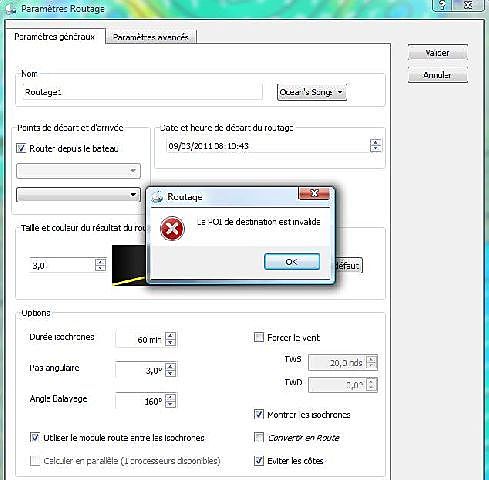The image size is (489, 480).
Task: Open the Ocean's Songs boat dropdown
Action: click(312, 92)
